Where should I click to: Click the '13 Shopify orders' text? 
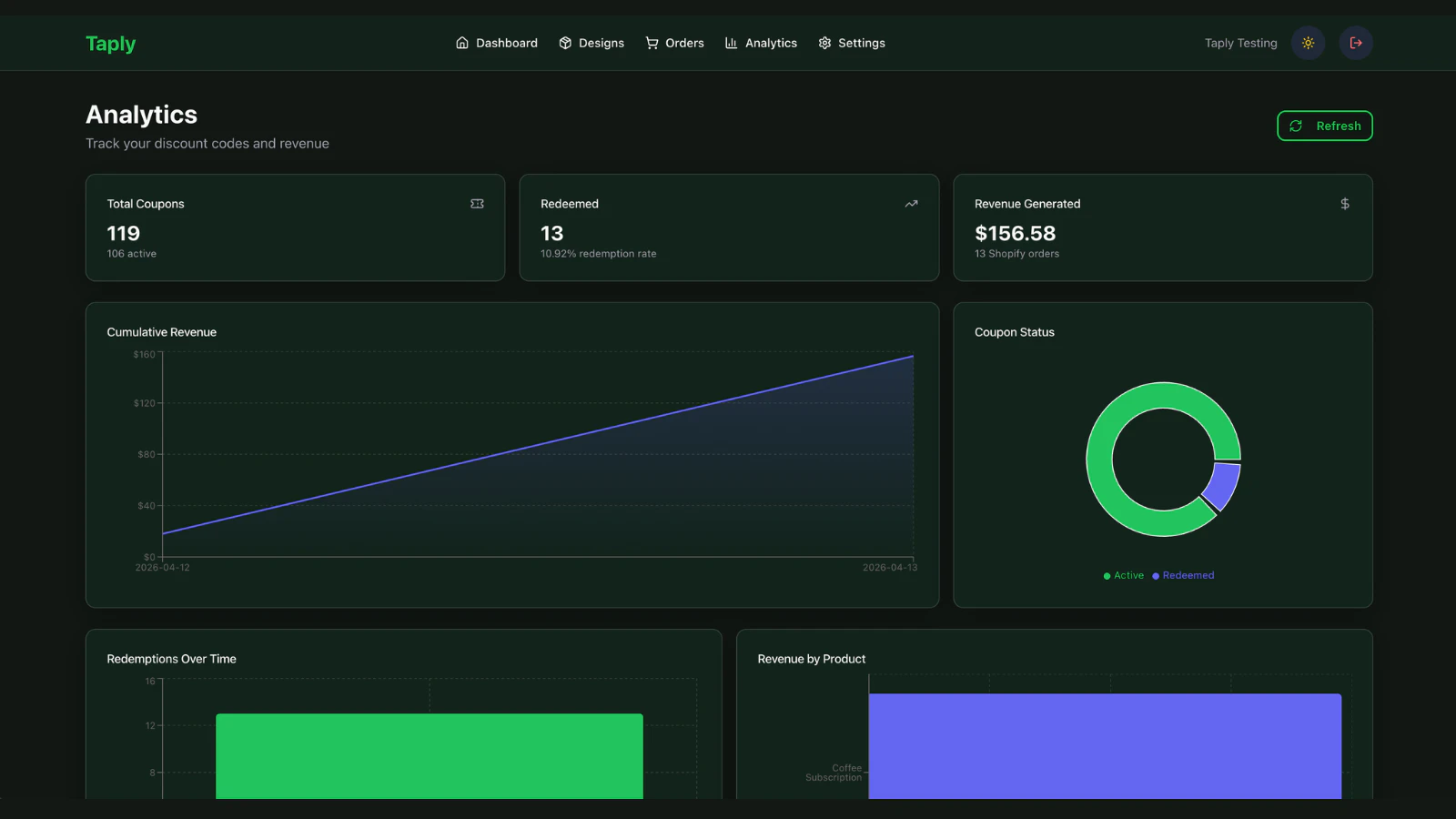point(1017,254)
